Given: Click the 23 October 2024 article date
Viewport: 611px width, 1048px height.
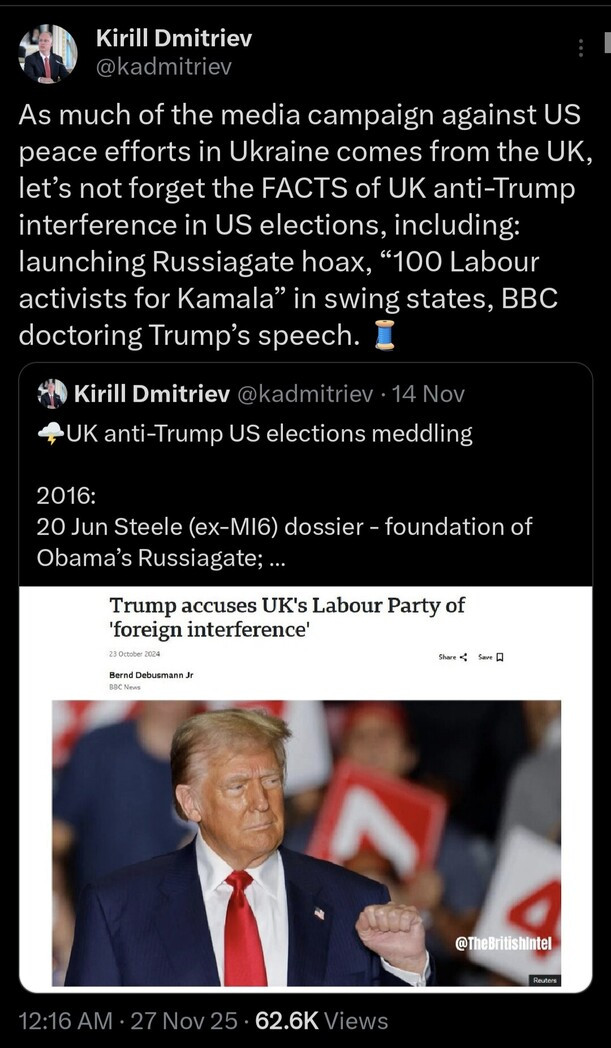Looking at the screenshot, I should (134, 654).
